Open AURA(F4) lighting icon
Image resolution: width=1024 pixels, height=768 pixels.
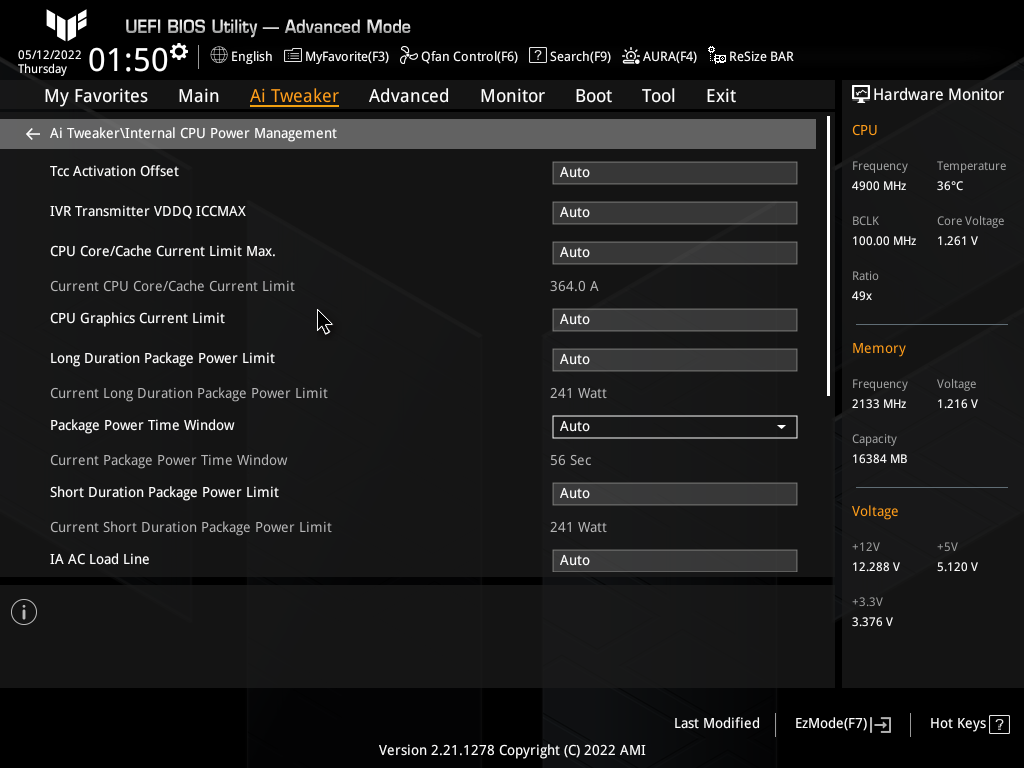click(630, 56)
